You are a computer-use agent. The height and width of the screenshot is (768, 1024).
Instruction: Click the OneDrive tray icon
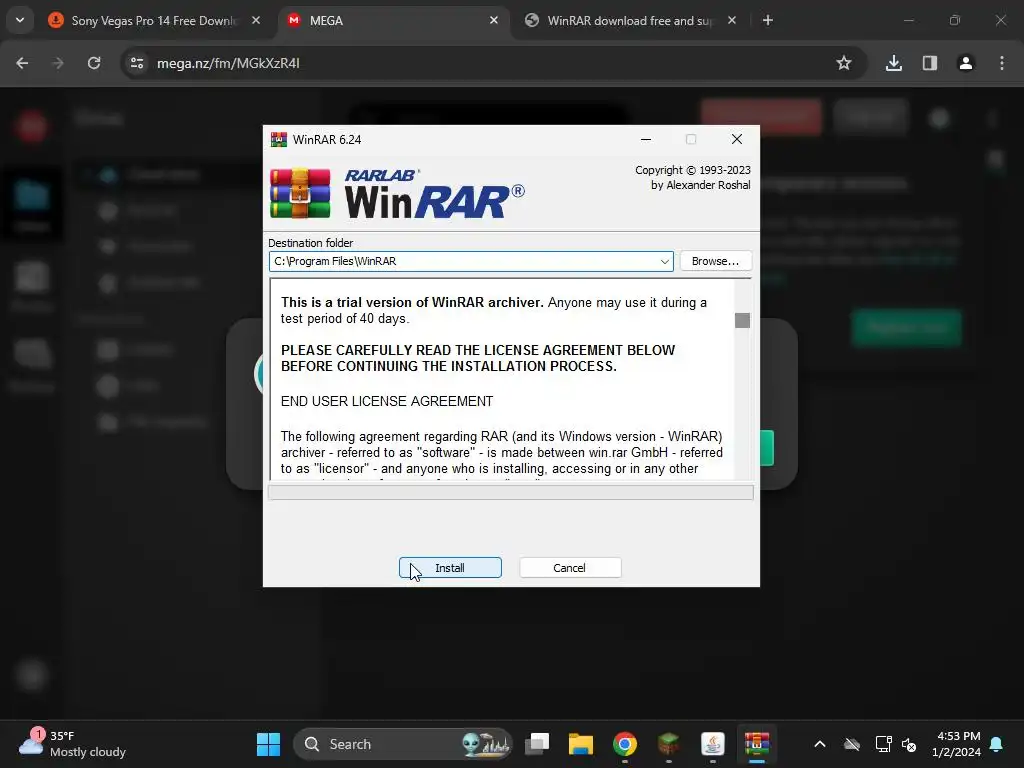pos(852,744)
